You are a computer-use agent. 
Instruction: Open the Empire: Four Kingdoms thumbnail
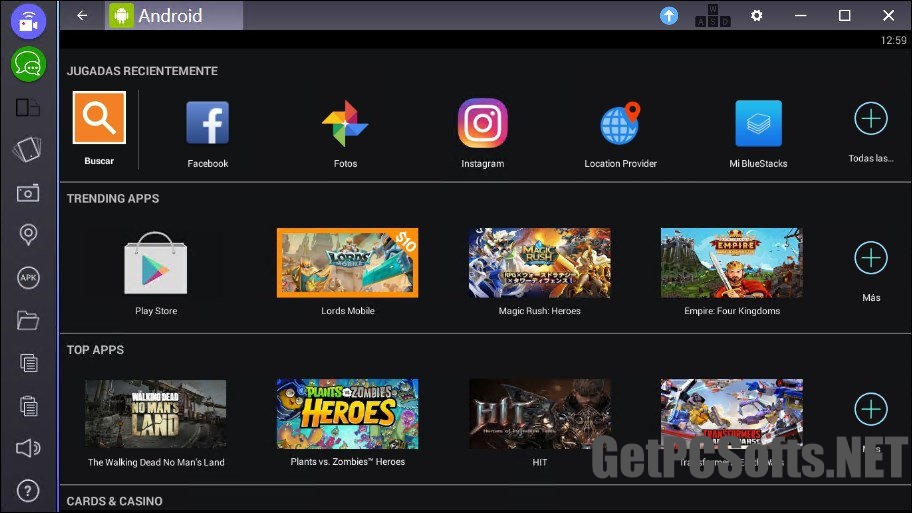tap(732, 263)
